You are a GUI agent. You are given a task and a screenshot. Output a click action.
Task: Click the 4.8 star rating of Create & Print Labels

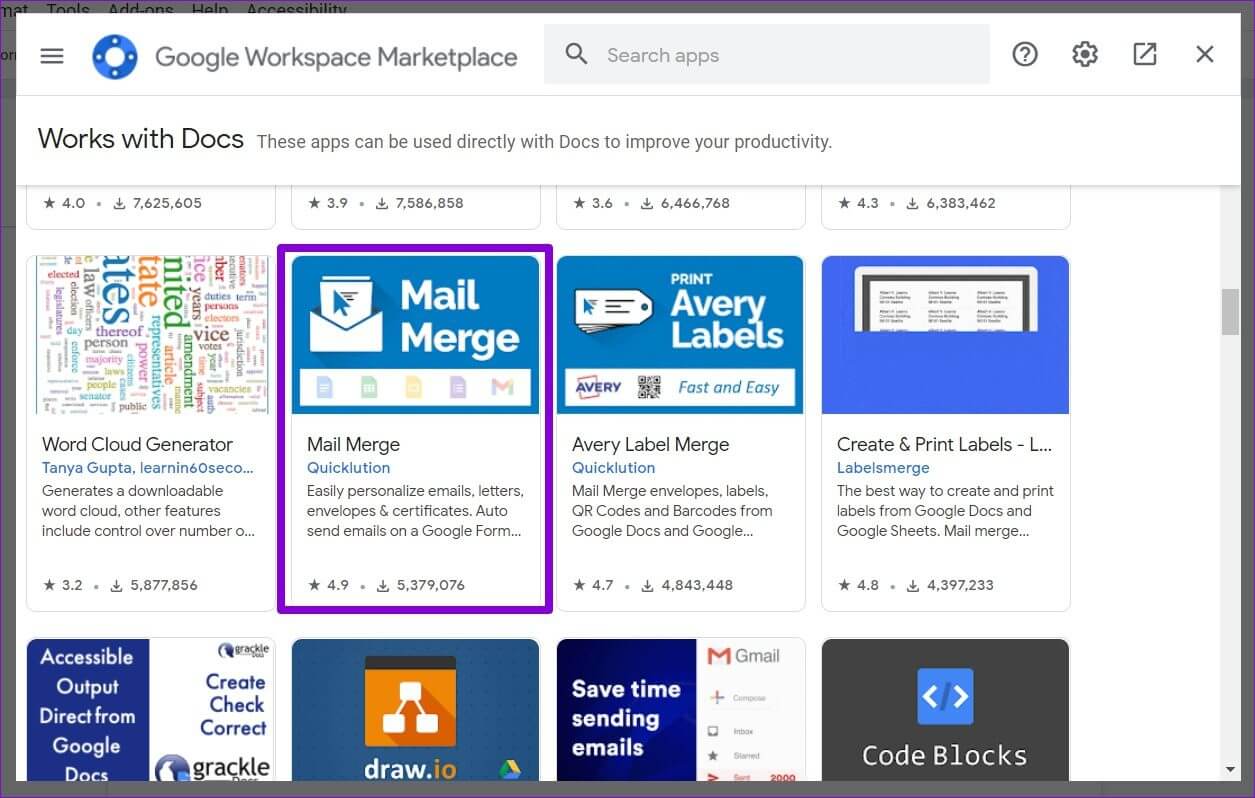(x=858, y=585)
